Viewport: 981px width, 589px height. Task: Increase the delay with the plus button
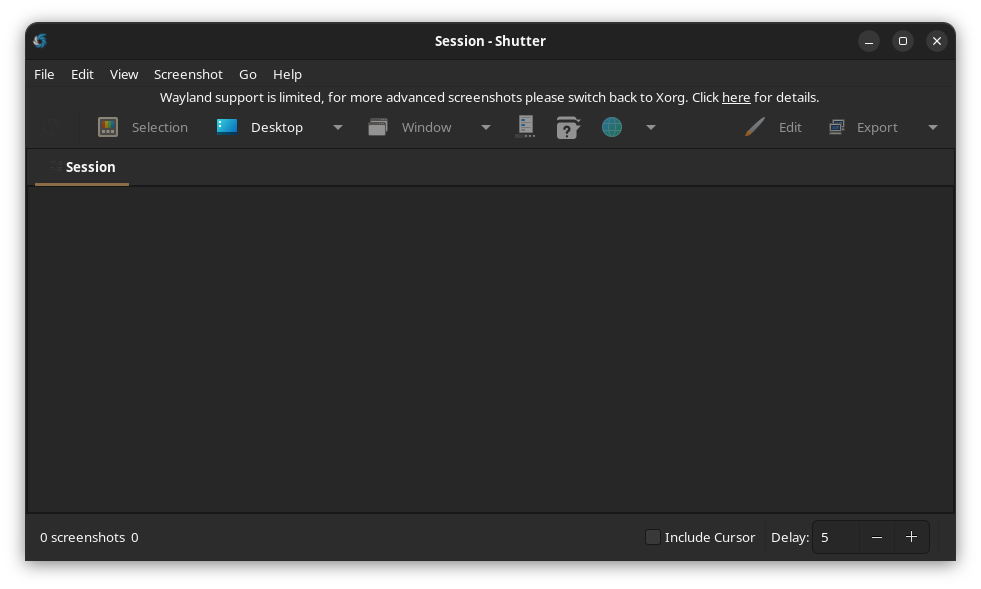[911, 537]
